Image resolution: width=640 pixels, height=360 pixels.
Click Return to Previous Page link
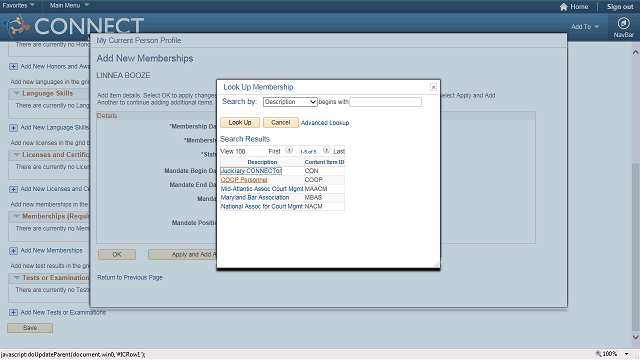[x=130, y=278]
